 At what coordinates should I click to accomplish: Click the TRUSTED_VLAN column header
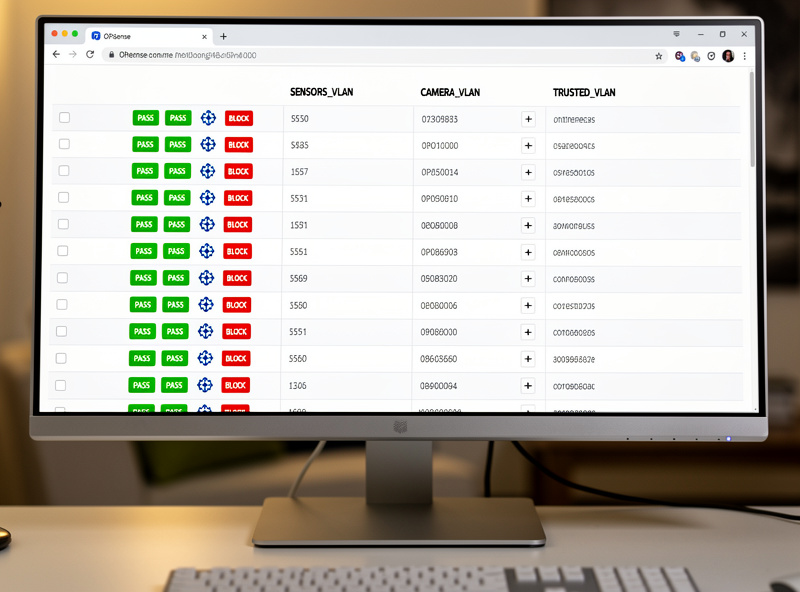[x=584, y=92]
